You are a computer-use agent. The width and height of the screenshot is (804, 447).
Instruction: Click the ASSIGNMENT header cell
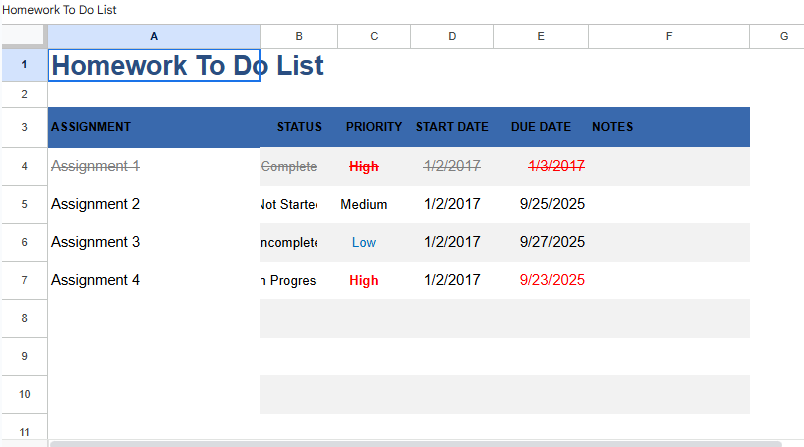coord(154,127)
